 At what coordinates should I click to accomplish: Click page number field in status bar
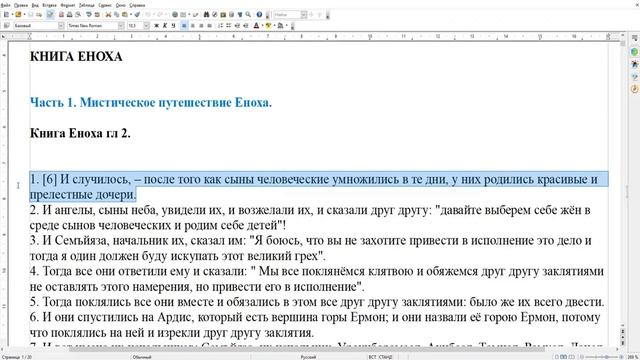click(17, 357)
